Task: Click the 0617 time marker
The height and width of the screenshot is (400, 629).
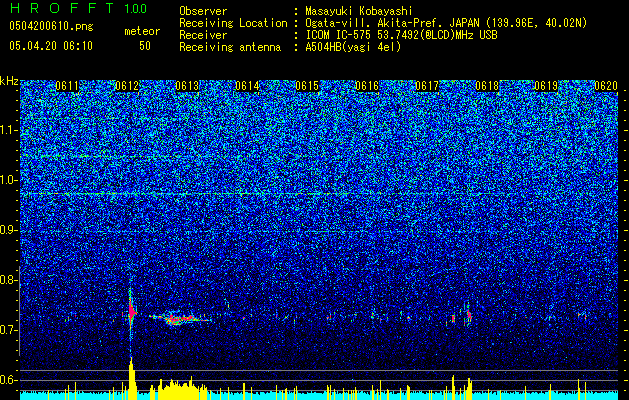Action: click(427, 86)
